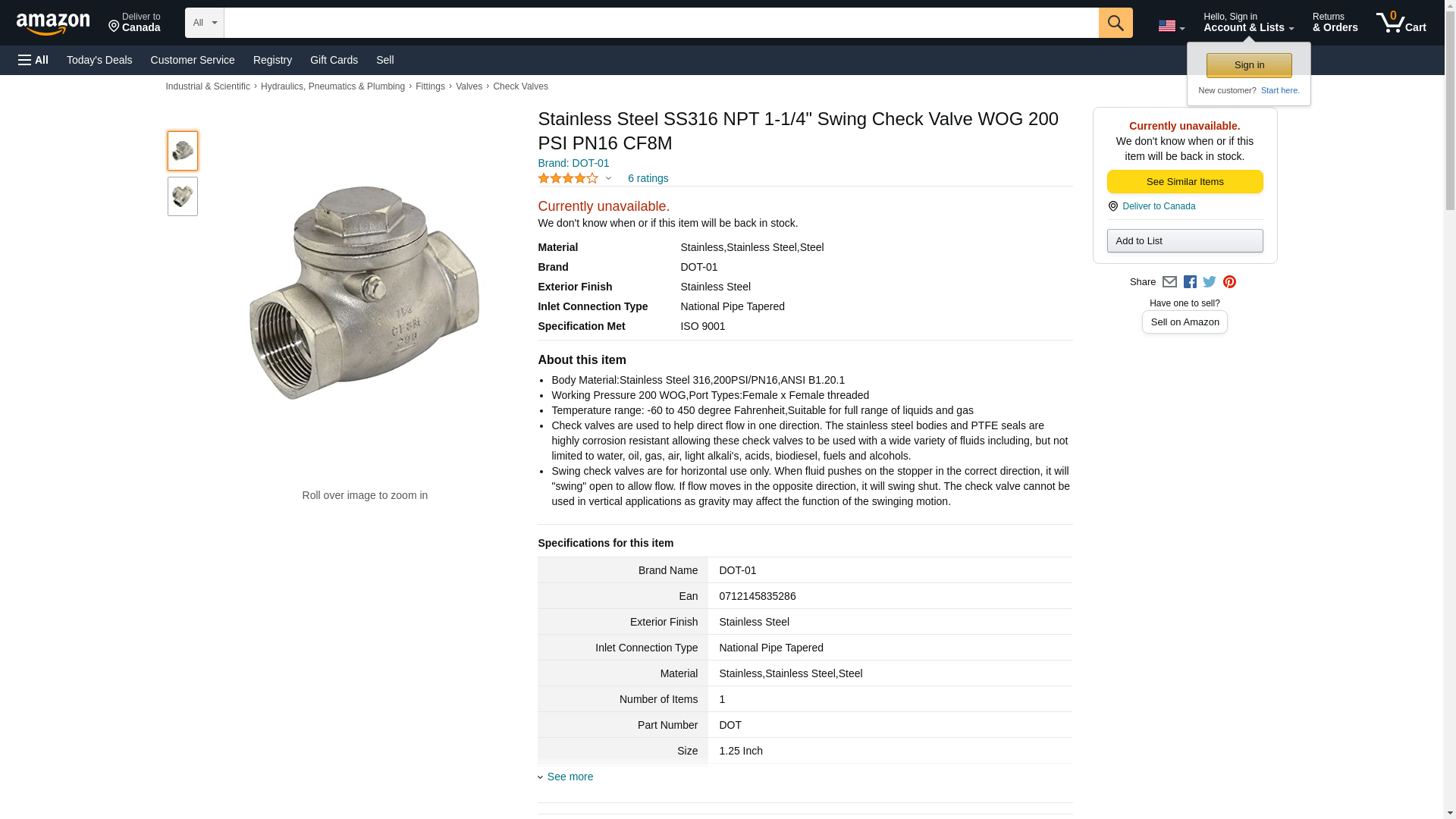Click the magnifying glass search button

1115,23
